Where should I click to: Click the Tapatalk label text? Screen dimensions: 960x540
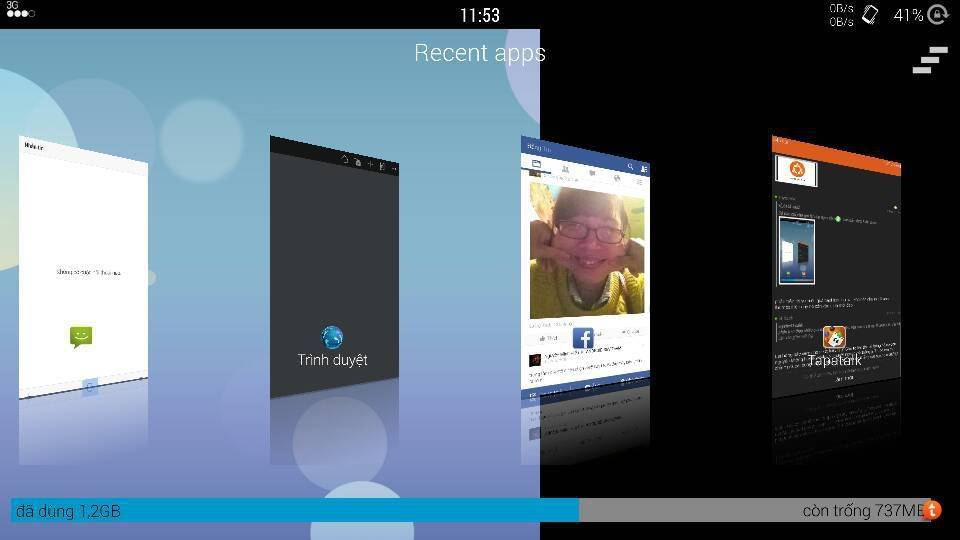coord(835,360)
